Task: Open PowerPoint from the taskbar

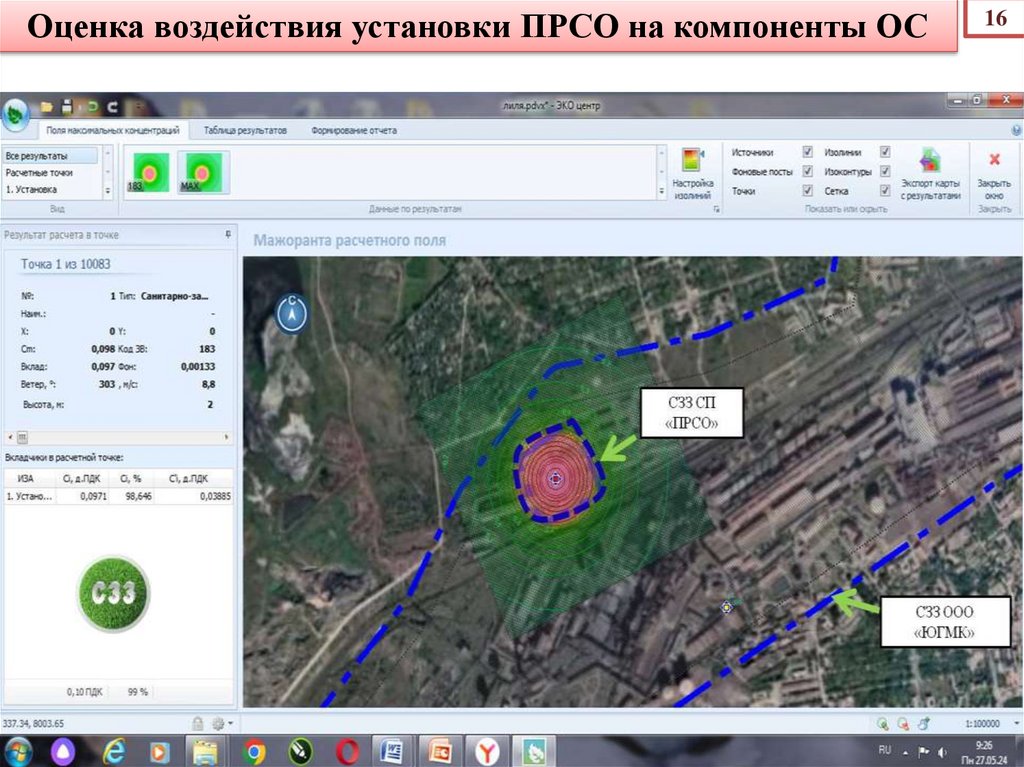Action: (440, 752)
